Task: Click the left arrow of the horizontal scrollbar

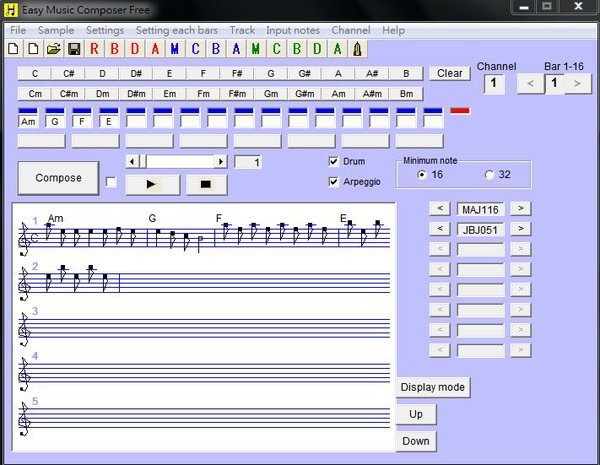Action: click(132, 162)
